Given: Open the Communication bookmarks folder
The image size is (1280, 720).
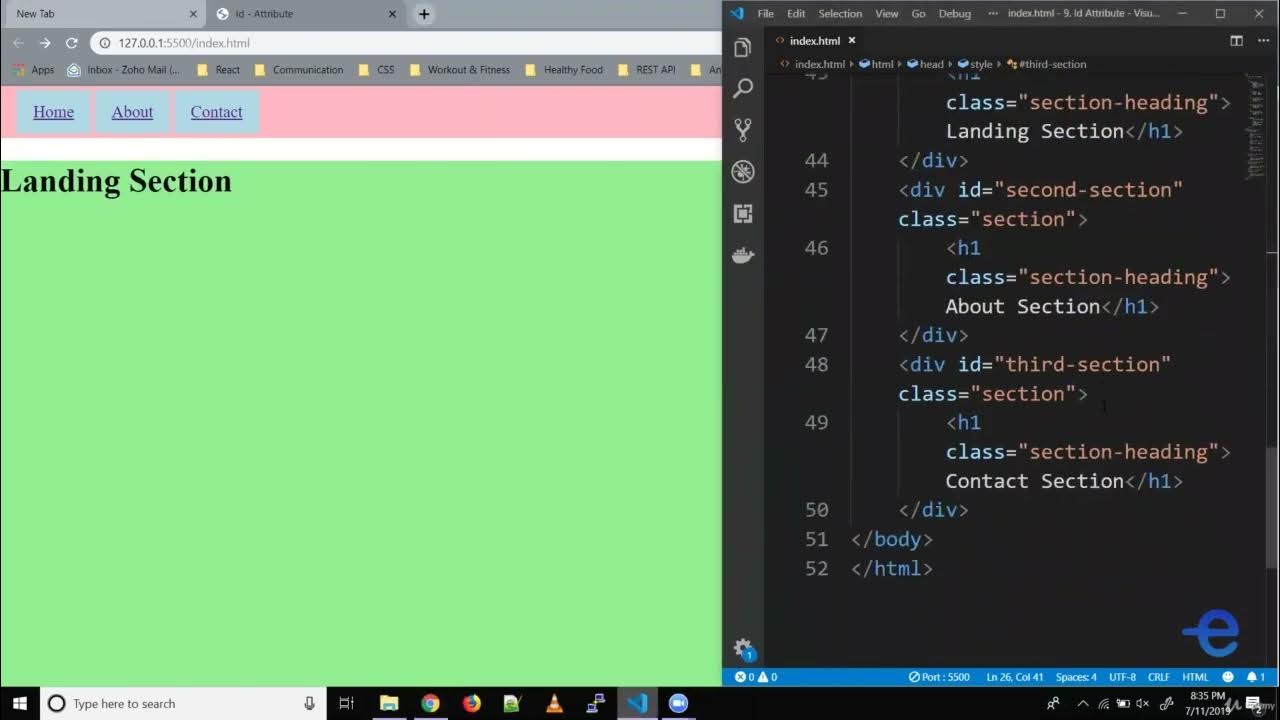Looking at the screenshot, I should click(x=298, y=70).
